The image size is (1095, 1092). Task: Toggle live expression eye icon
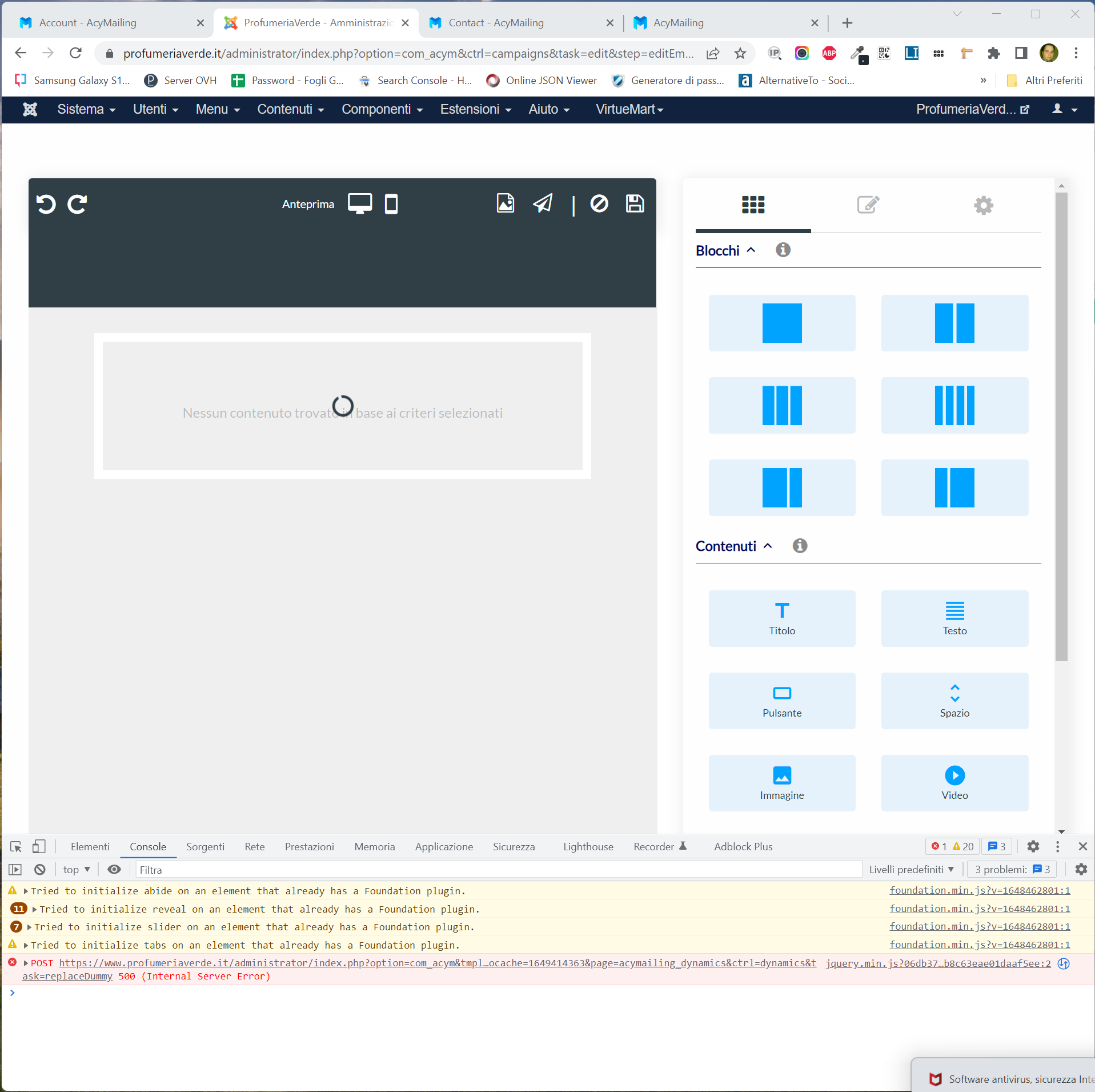[x=114, y=870]
